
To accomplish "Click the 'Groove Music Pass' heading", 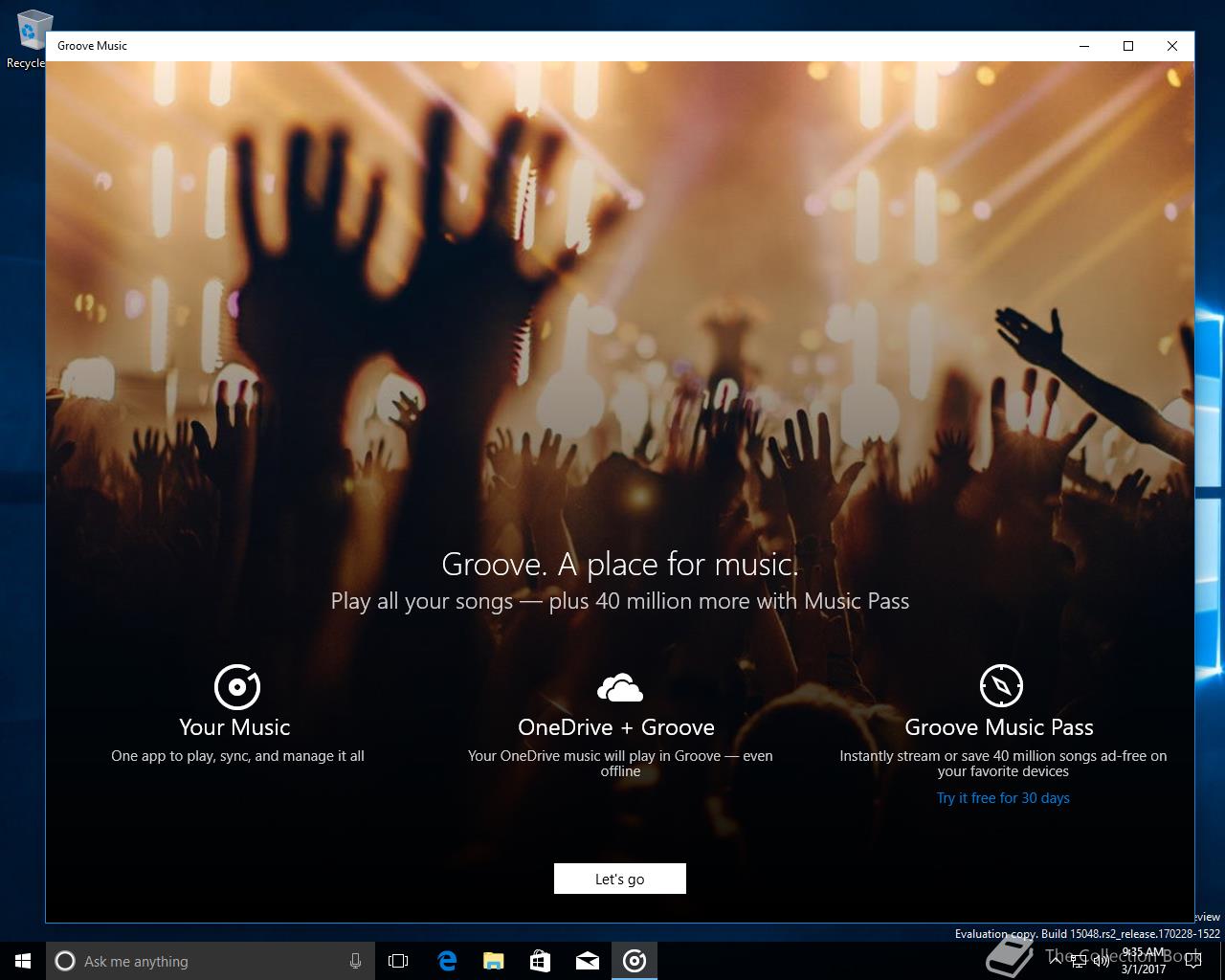I will [x=999, y=727].
